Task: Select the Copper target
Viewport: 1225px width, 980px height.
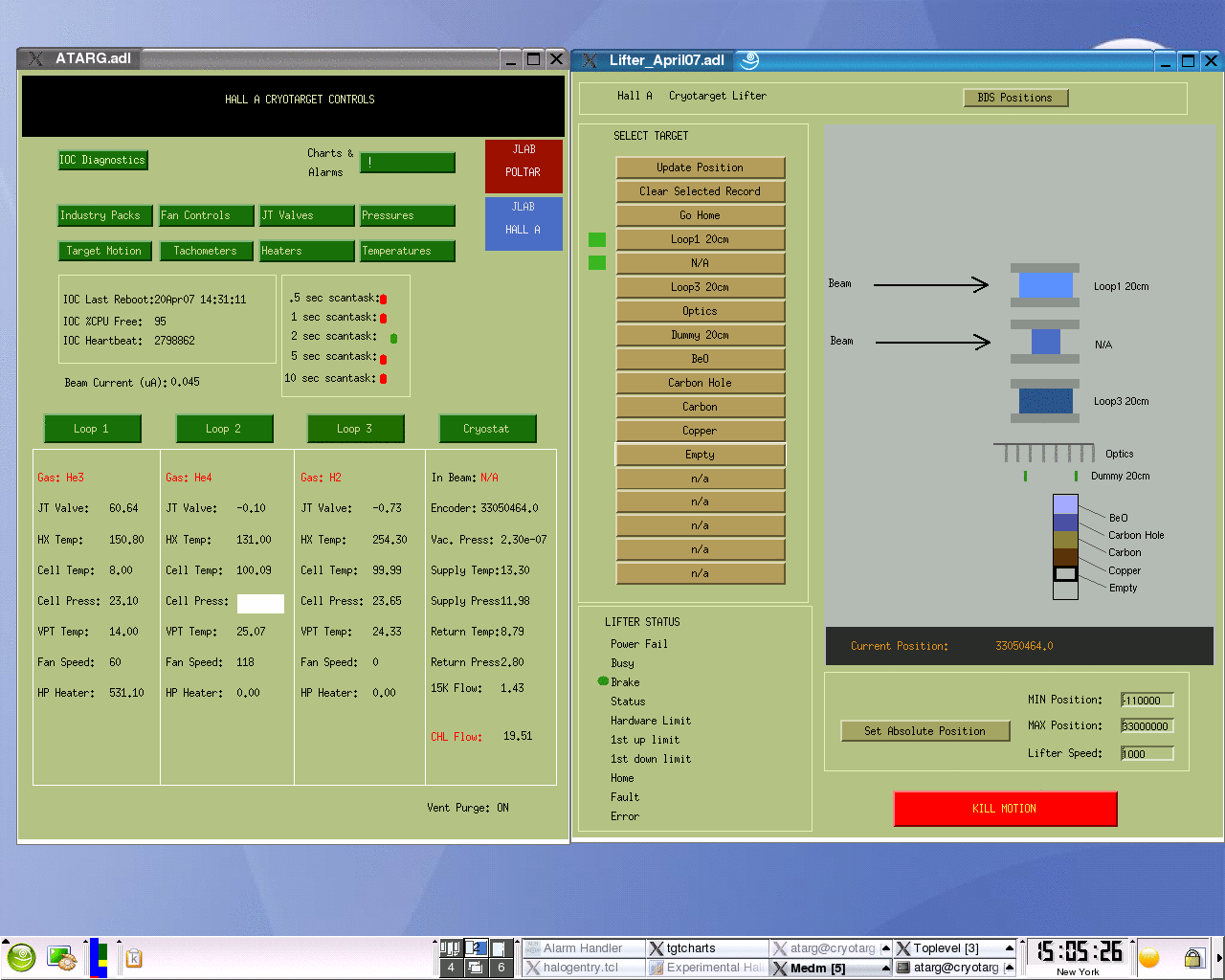Action: click(x=701, y=431)
